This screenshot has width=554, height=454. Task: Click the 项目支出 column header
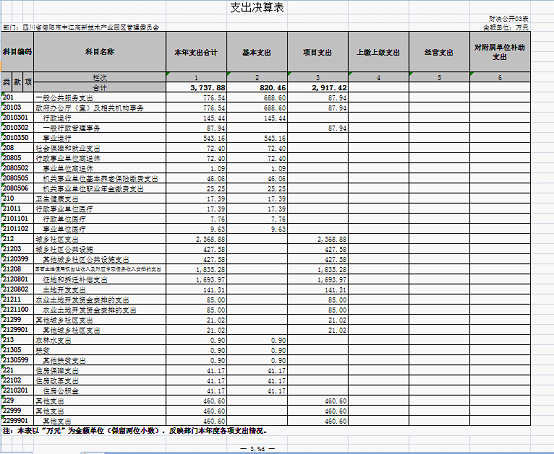[x=318, y=52]
